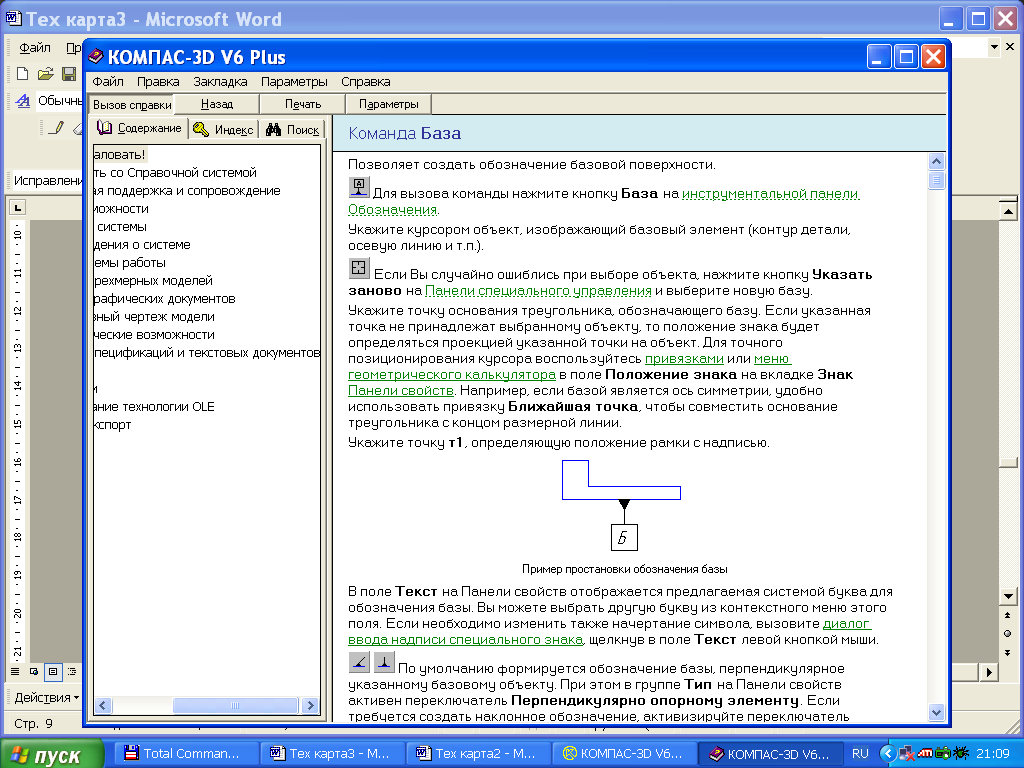Click the inclined base designation icon

click(x=359, y=662)
